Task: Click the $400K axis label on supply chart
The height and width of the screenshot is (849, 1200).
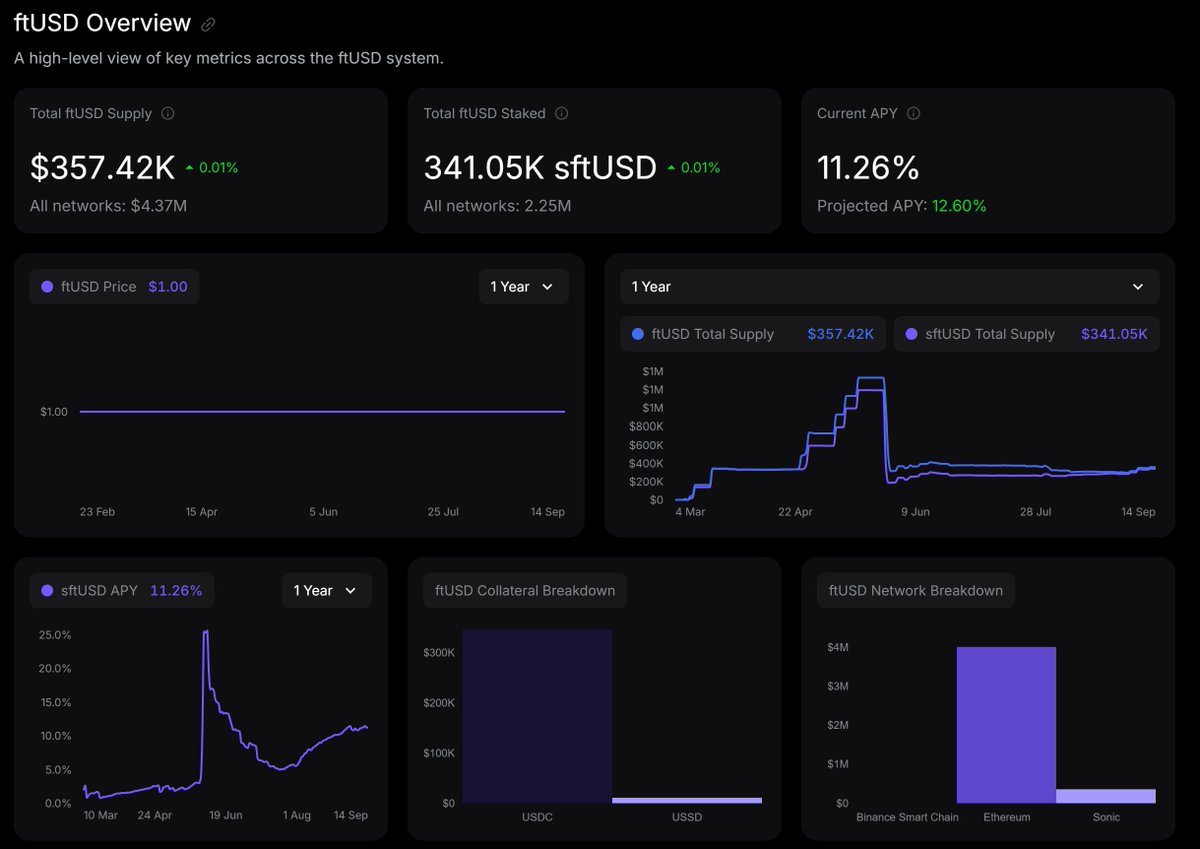Action: coord(646,463)
